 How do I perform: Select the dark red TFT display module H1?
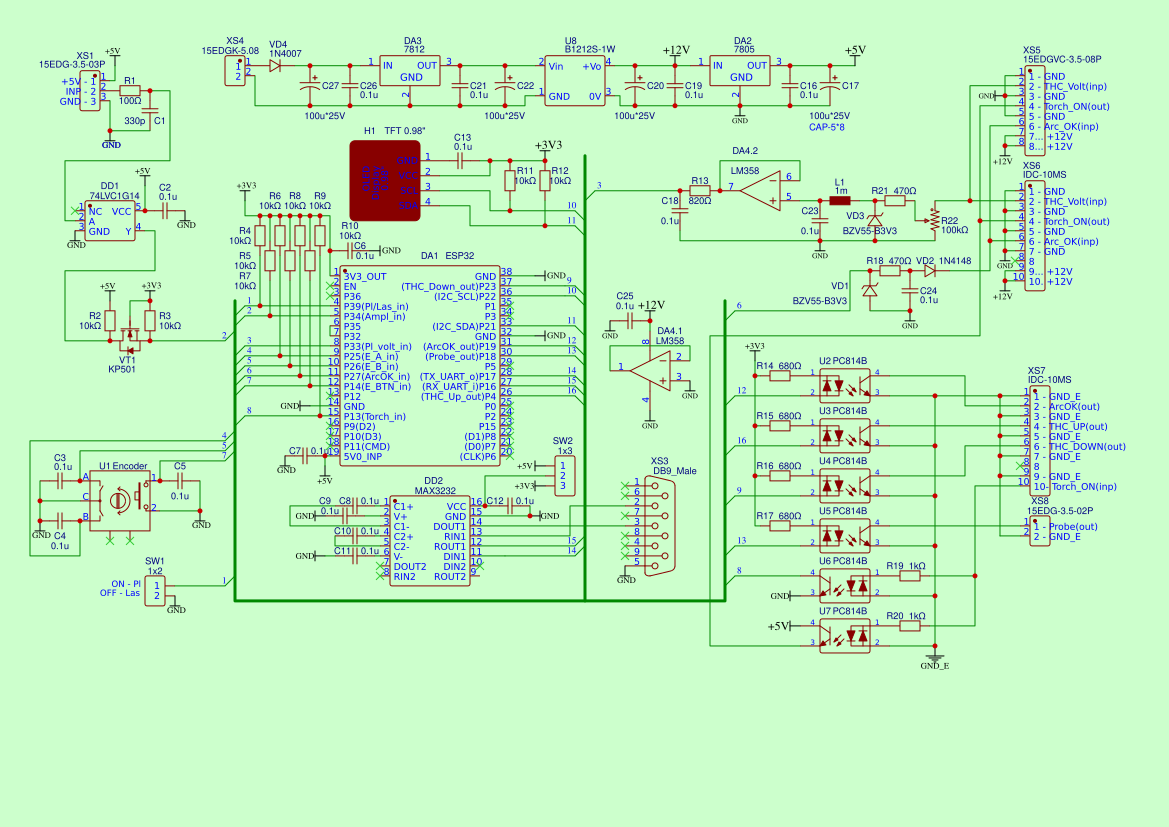coord(385,180)
